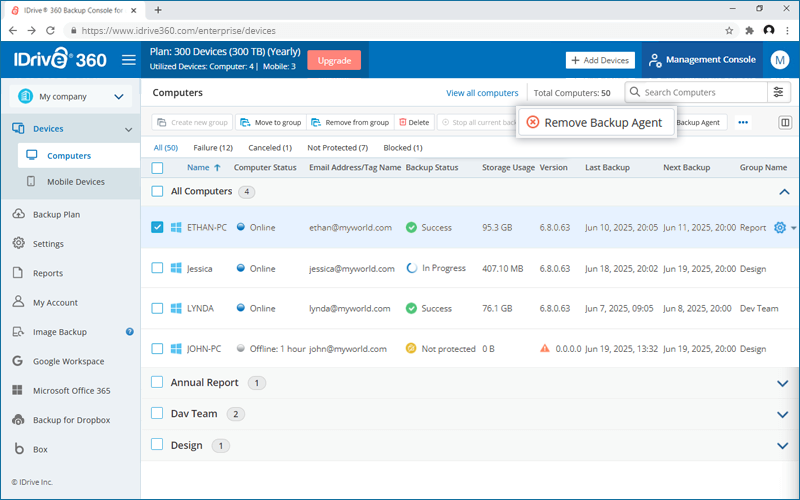Bookmark this page with the star icon

click(729, 31)
